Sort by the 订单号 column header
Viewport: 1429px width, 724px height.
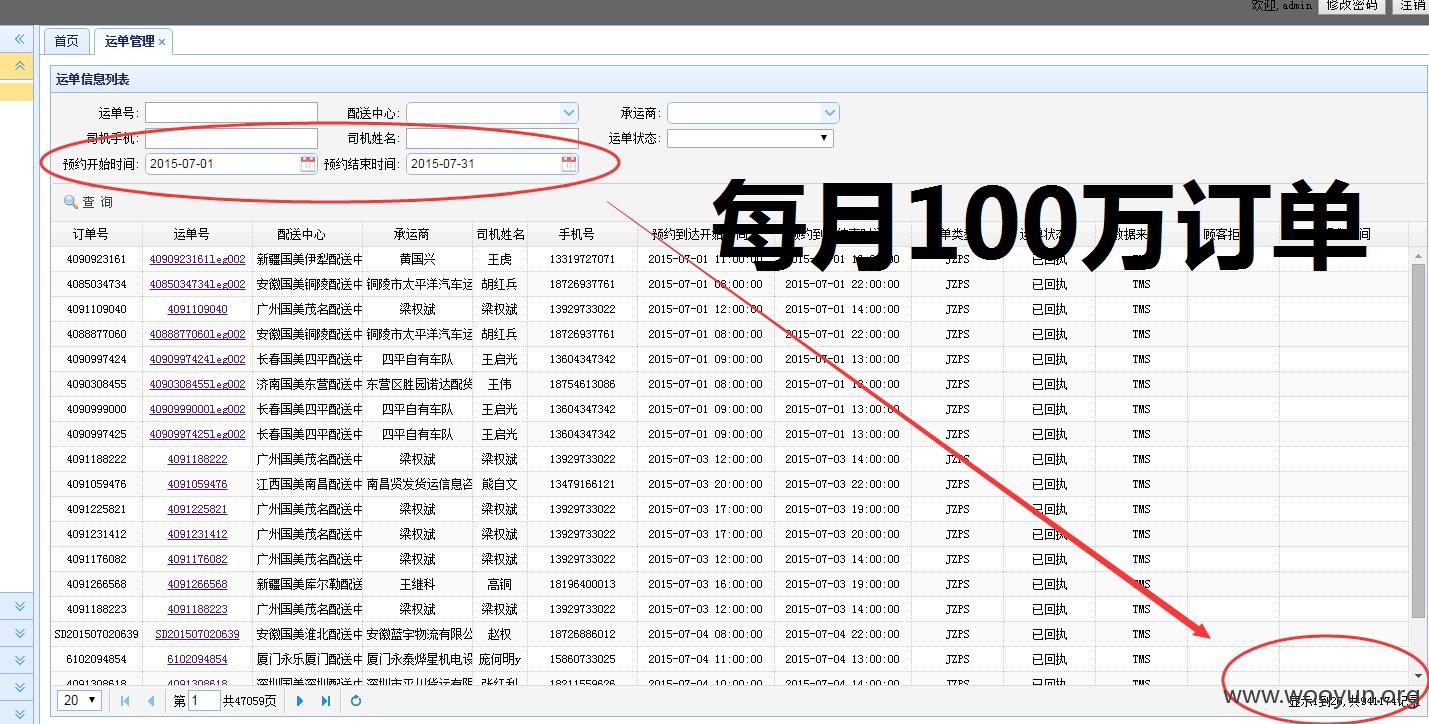(x=96, y=234)
